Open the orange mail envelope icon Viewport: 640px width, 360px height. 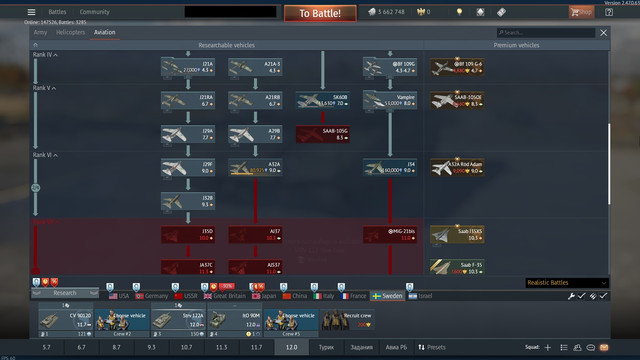pyautogui.click(x=604, y=347)
